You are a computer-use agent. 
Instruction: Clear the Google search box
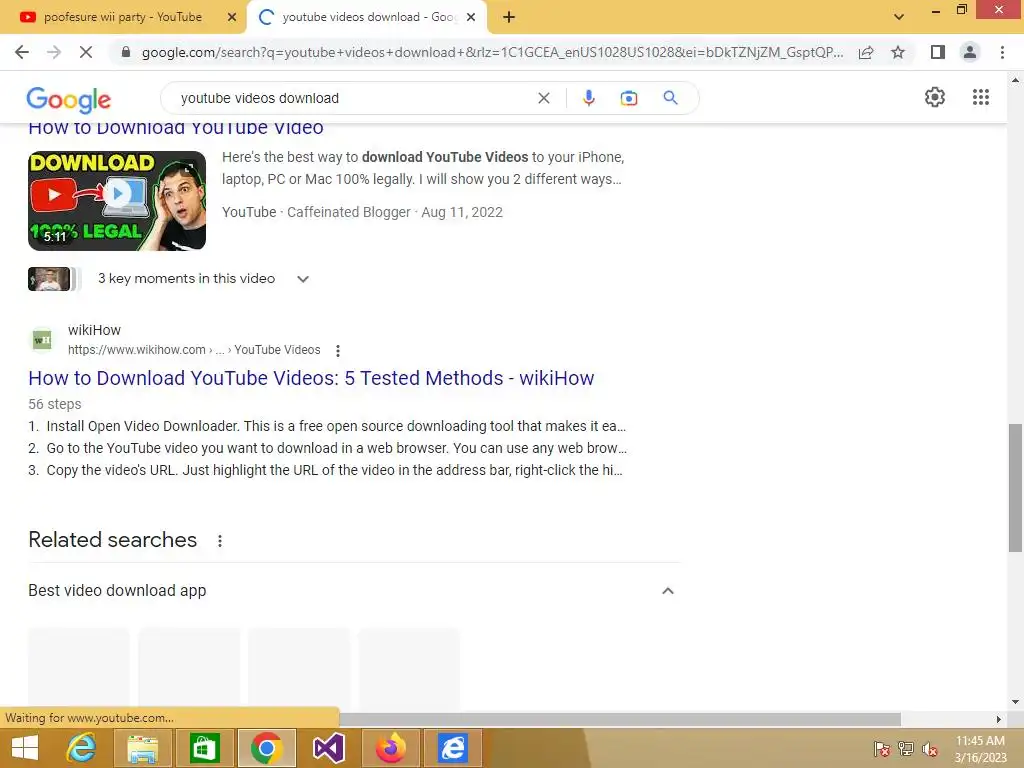tap(543, 98)
